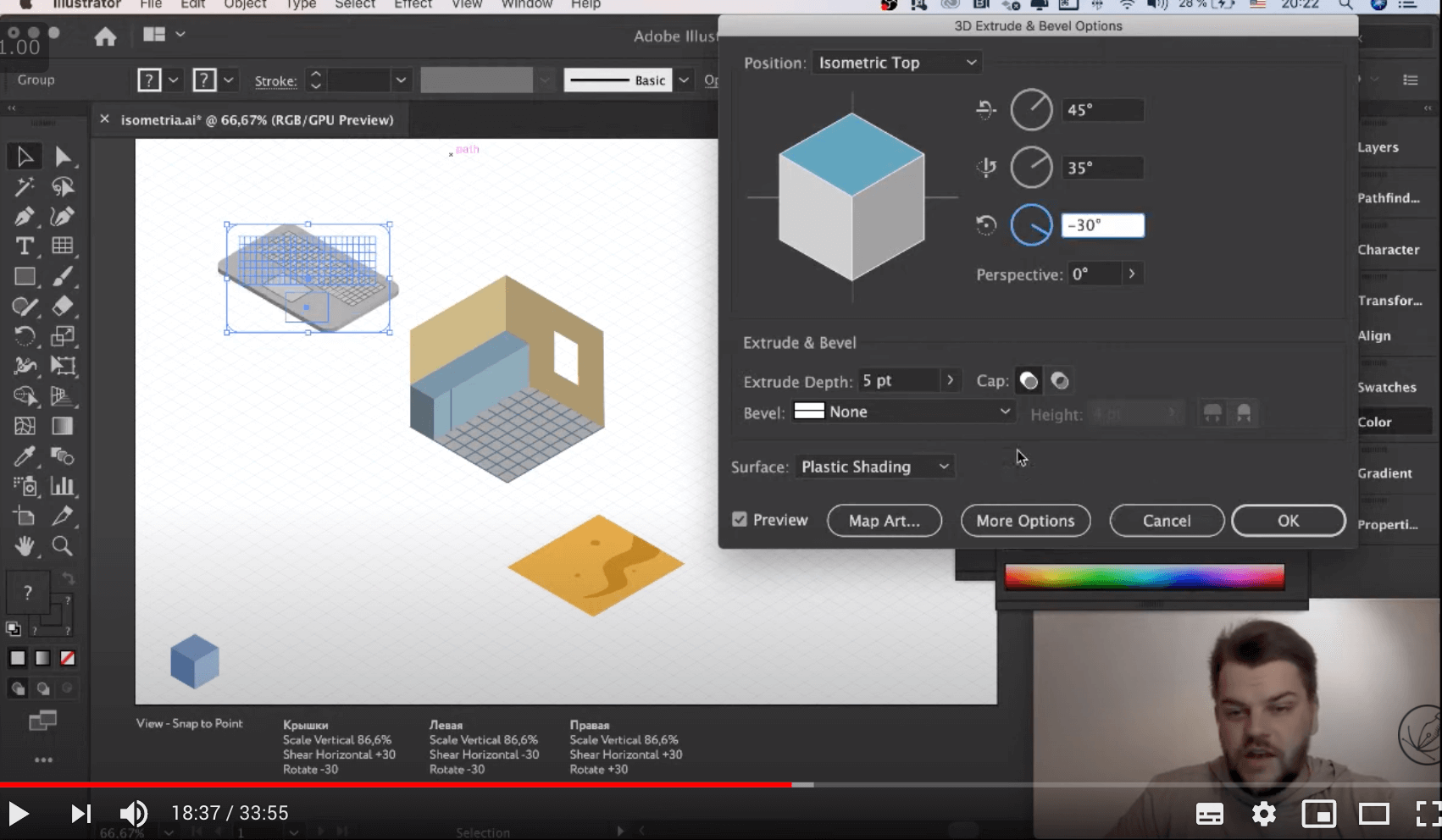This screenshot has width=1442, height=840.
Task: Choose the Magic Wand tool
Action: tap(25, 186)
